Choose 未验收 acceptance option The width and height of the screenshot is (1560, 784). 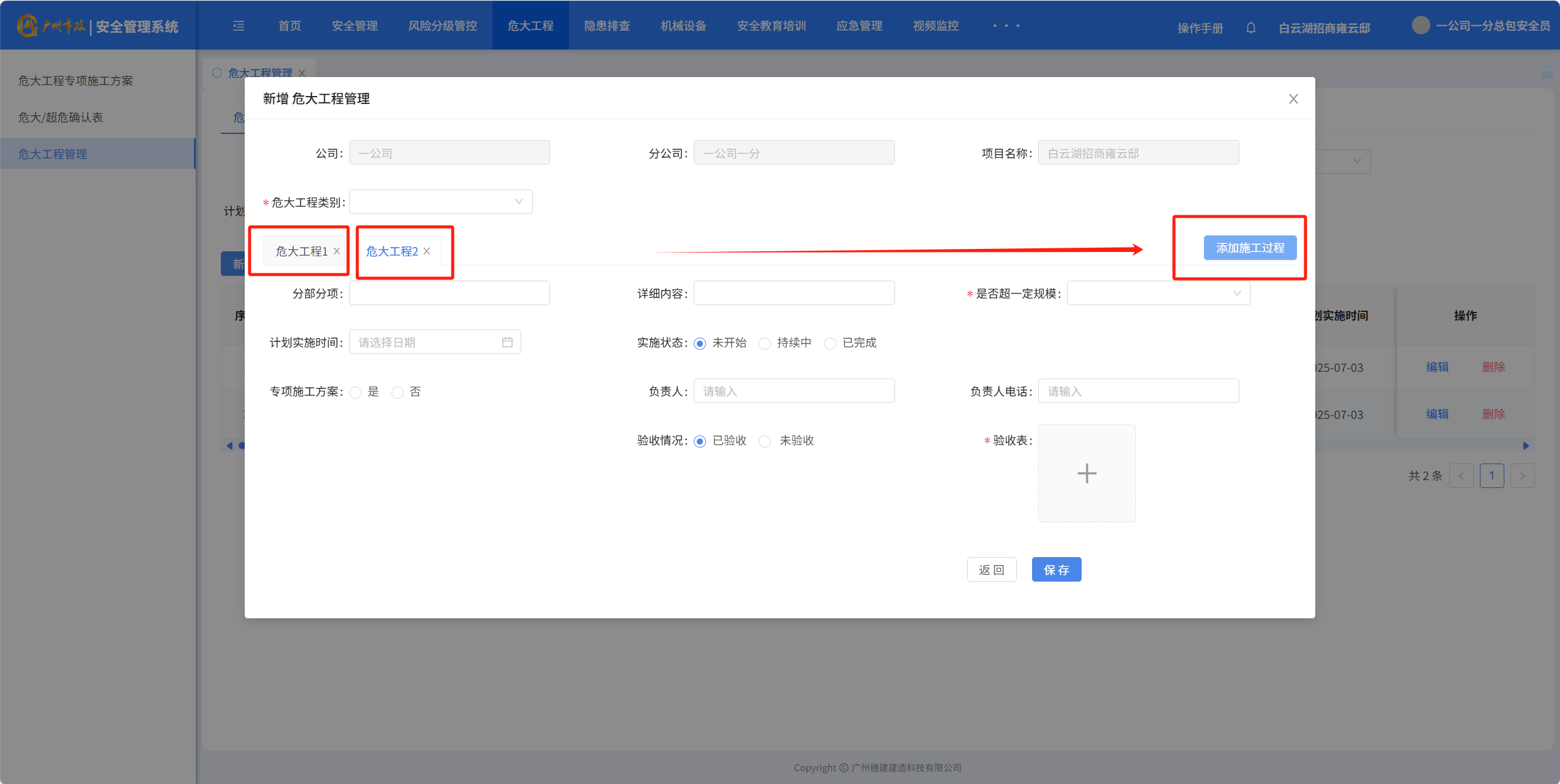coord(765,441)
